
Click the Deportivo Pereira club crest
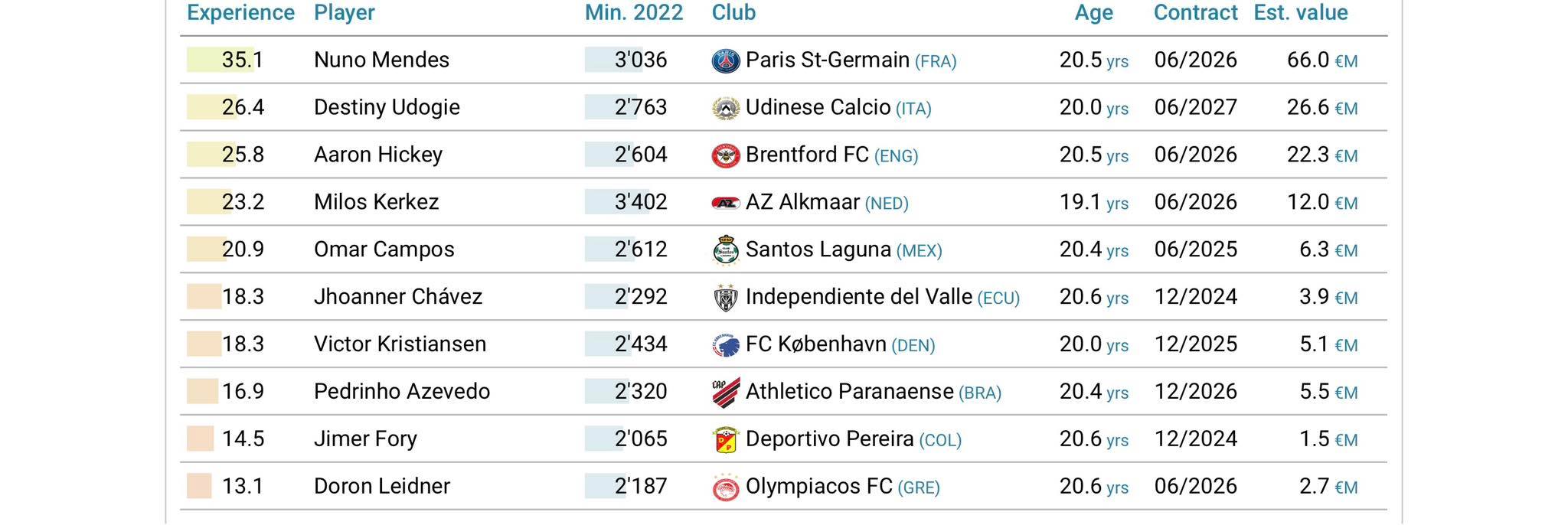725,440
